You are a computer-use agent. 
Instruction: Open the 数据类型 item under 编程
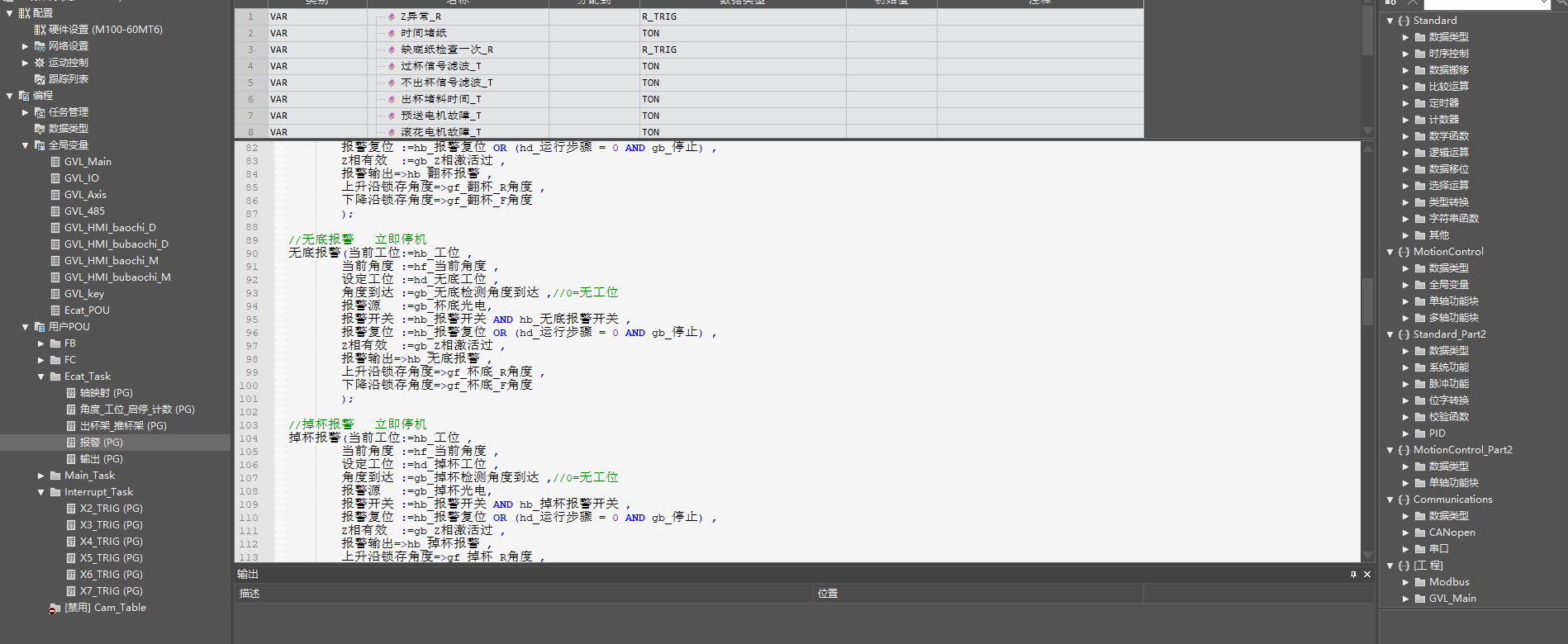[68, 129]
